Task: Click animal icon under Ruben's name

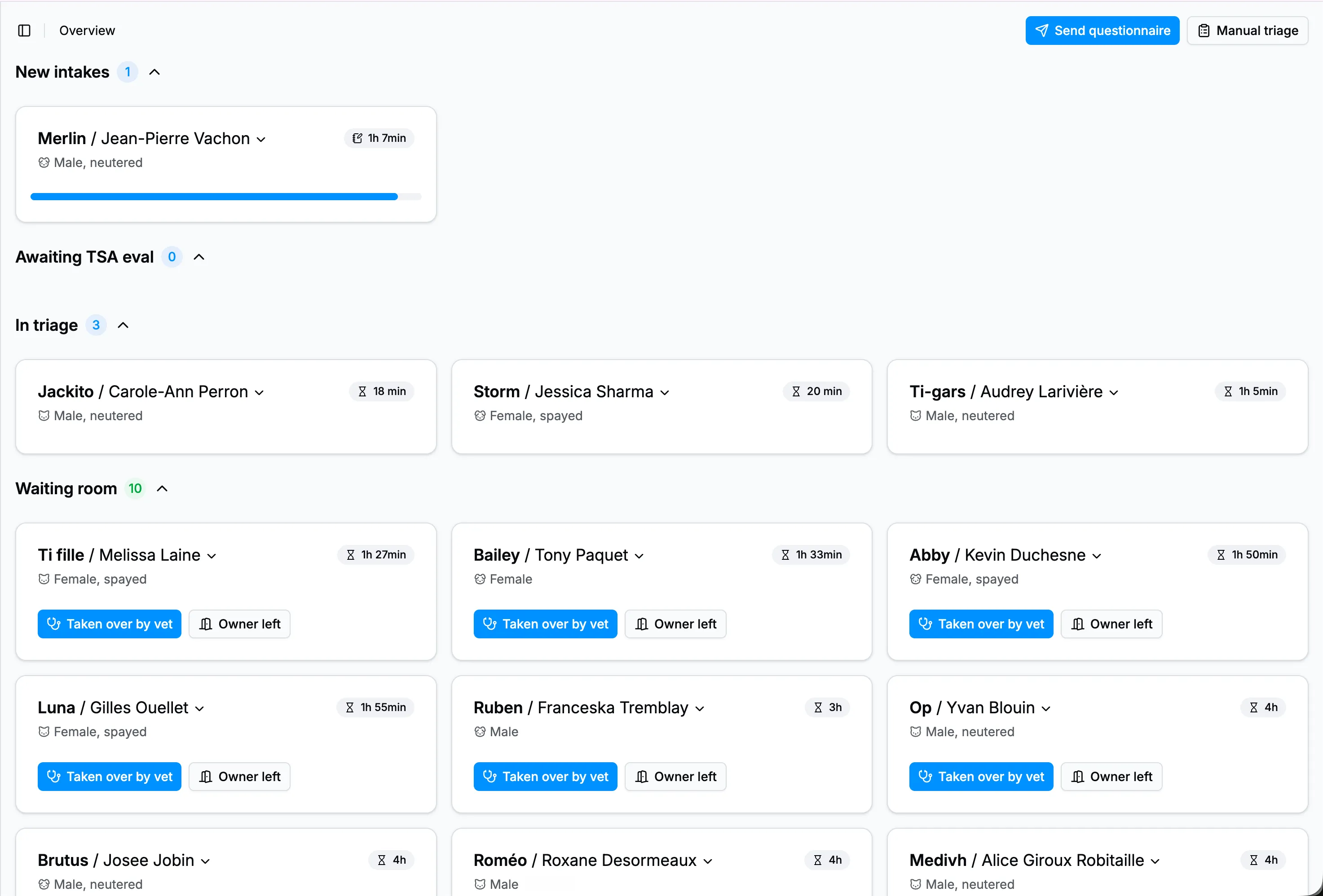Action: pos(480,732)
